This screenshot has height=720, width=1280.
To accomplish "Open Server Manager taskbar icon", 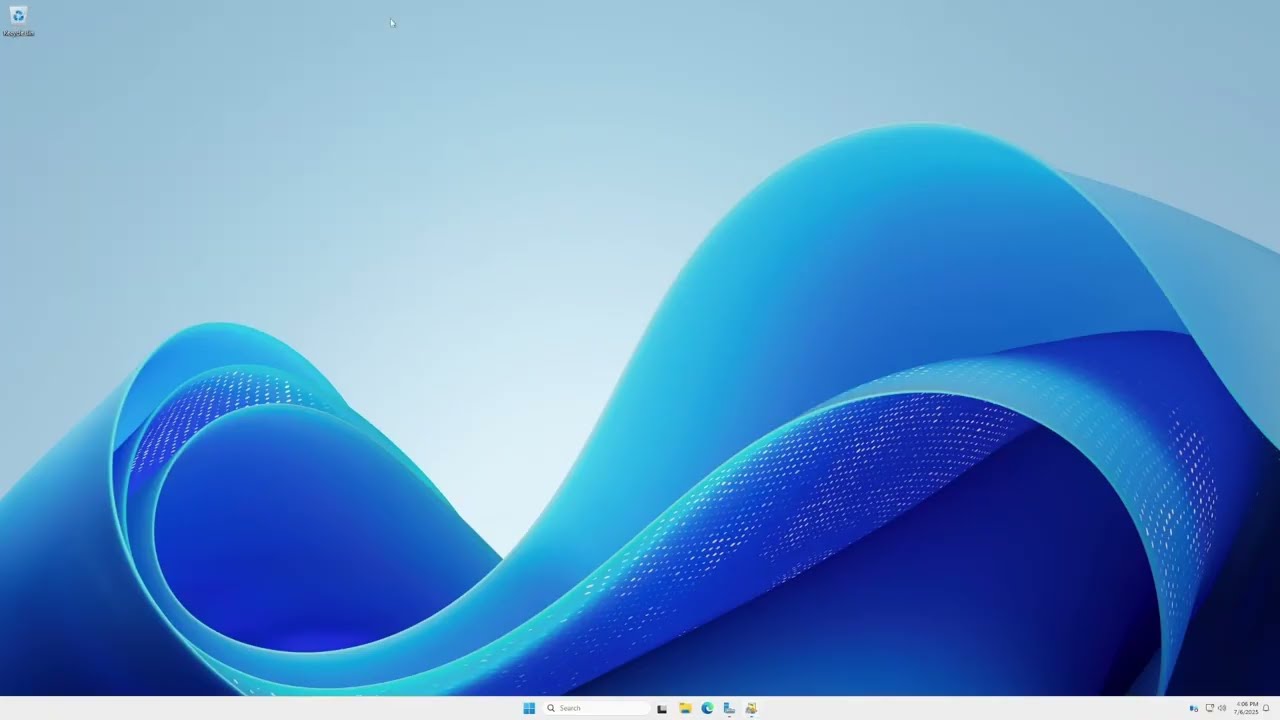I will coord(729,708).
